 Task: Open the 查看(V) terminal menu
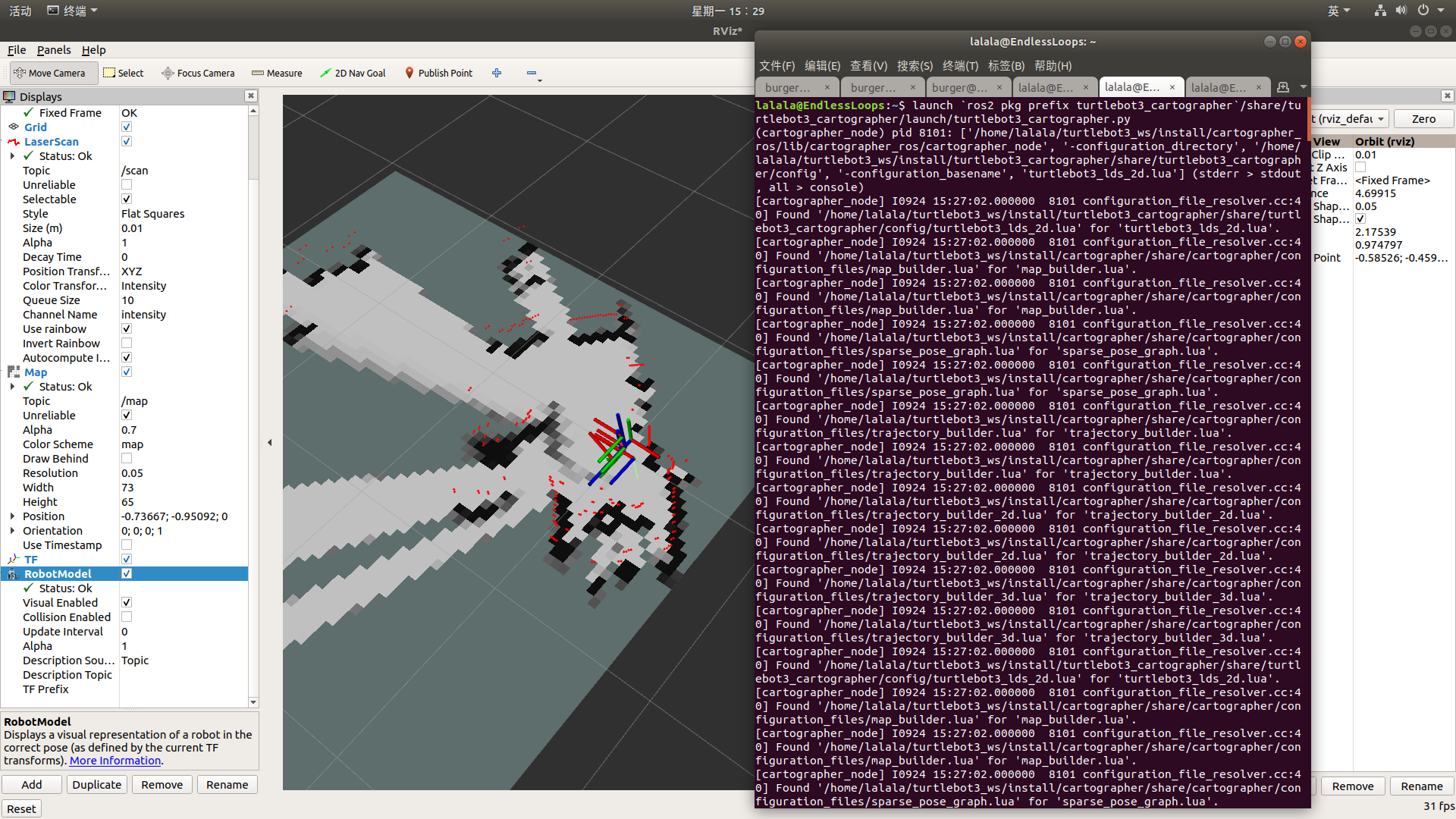[868, 66]
